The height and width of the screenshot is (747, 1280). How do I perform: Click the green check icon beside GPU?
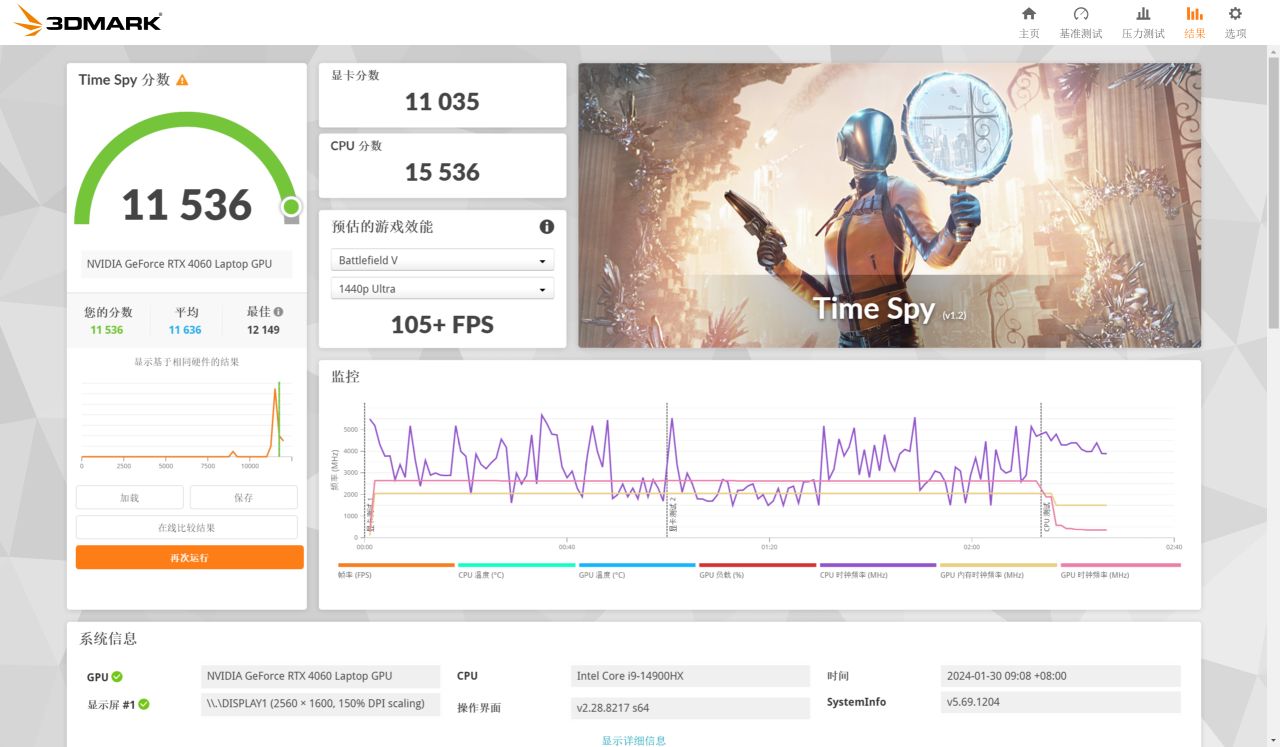117,677
